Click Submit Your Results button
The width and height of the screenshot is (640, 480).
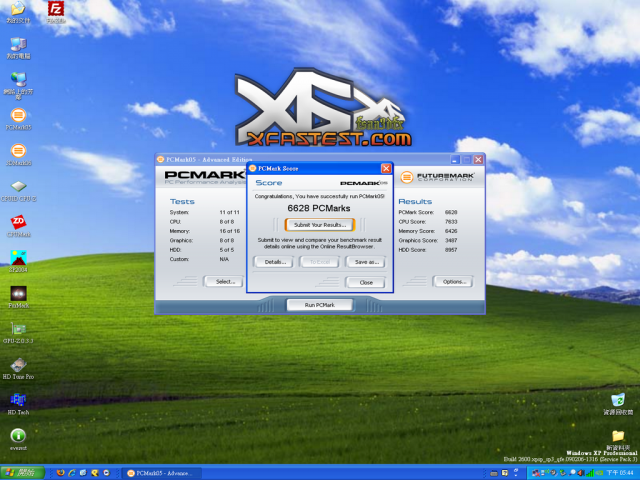(320, 225)
